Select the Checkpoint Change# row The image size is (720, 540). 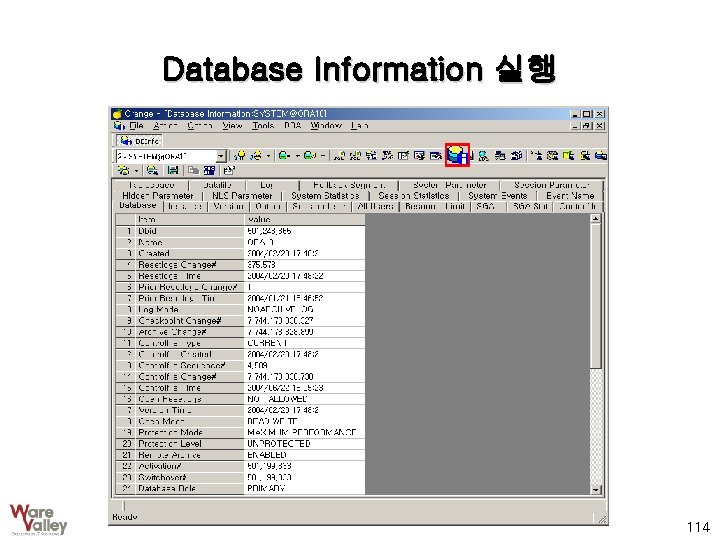[240, 321]
